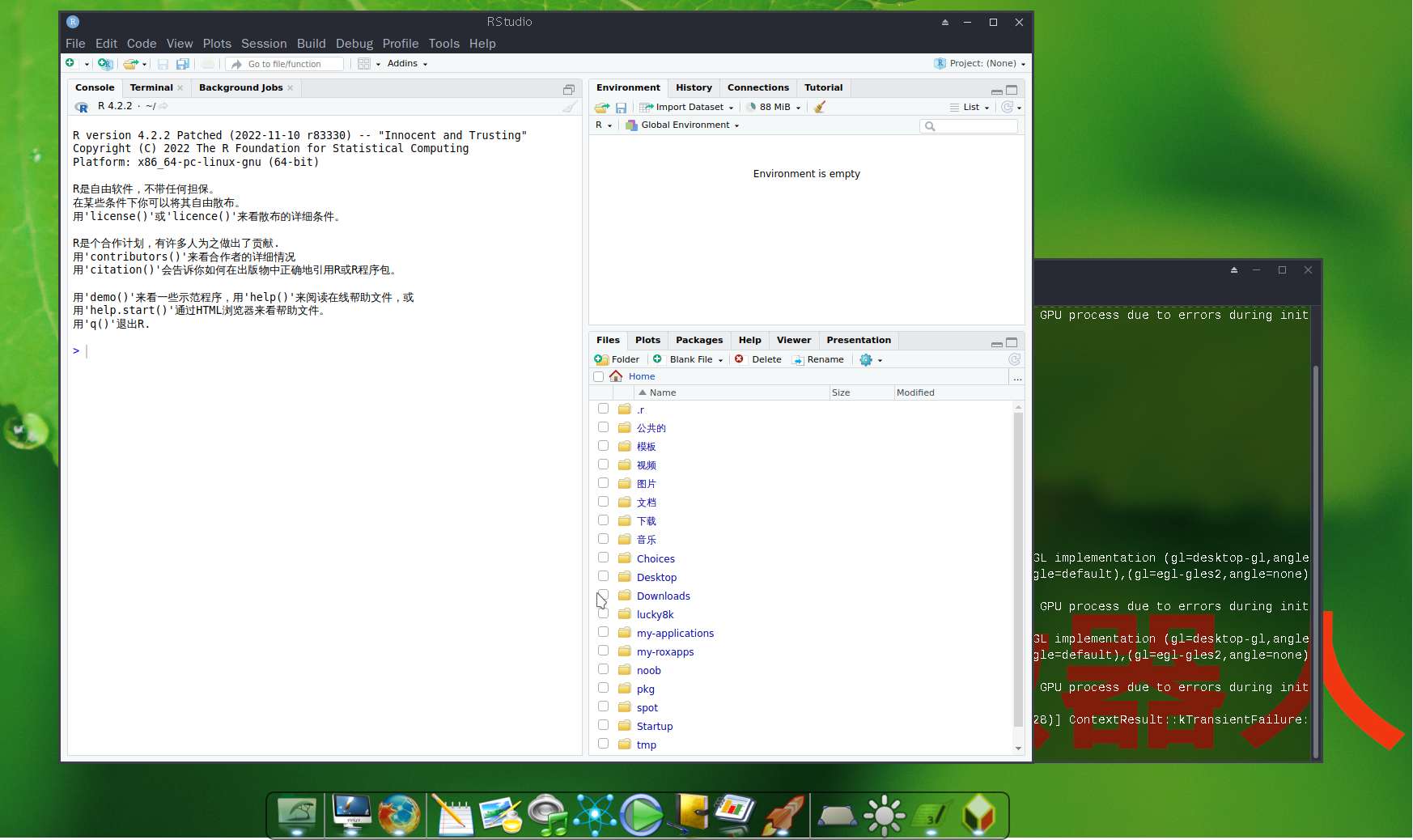Switch to the Packages tab
The image size is (1413, 840).
tap(699, 340)
